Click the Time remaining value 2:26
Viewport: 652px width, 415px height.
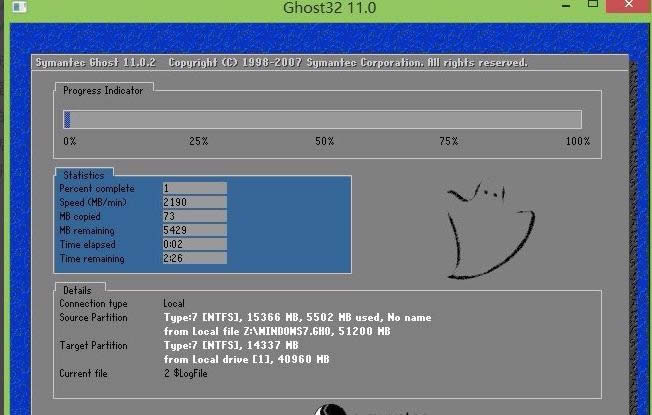pyautogui.click(x=195, y=258)
